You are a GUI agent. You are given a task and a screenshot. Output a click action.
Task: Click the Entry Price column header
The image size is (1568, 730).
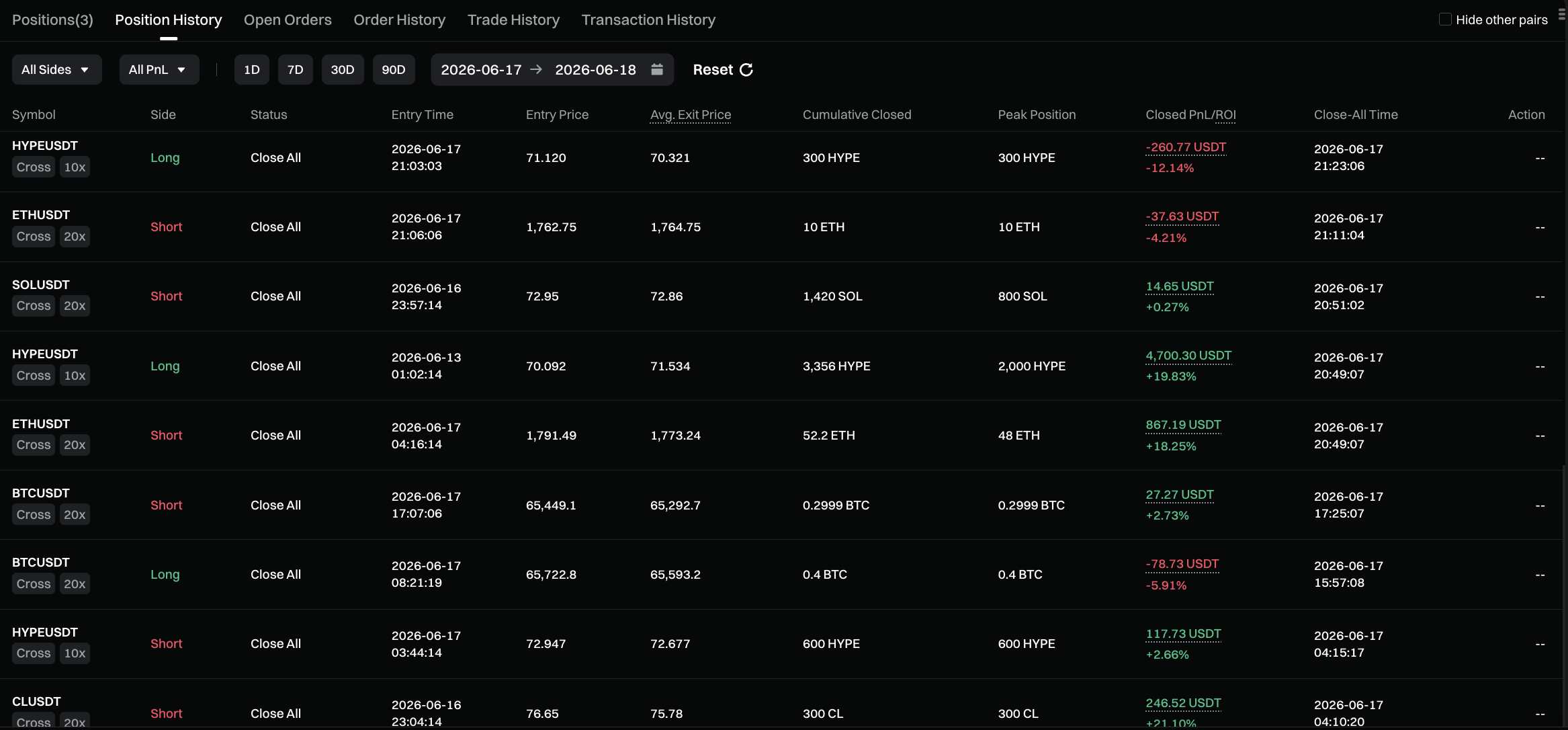(557, 115)
